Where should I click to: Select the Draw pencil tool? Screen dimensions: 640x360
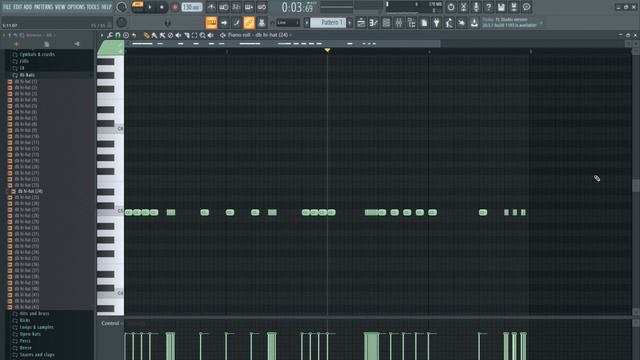(x=146, y=36)
